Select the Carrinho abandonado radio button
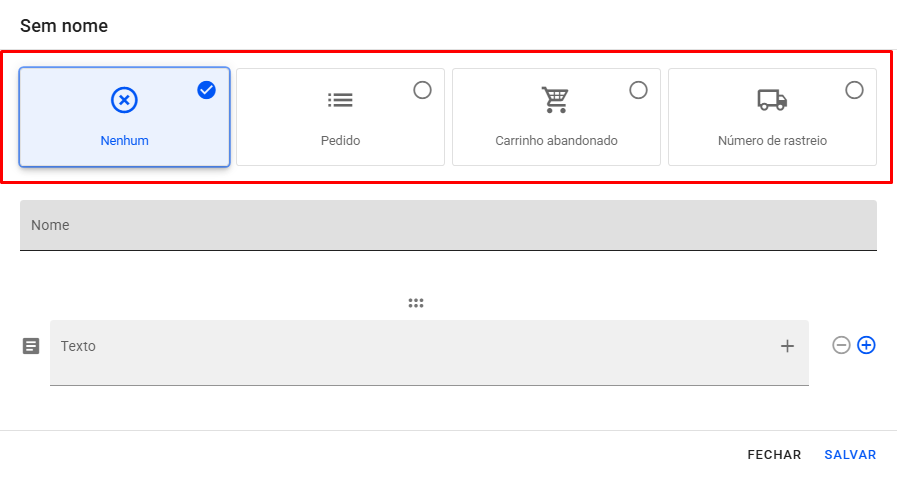This screenshot has width=897, height=477. point(638,90)
